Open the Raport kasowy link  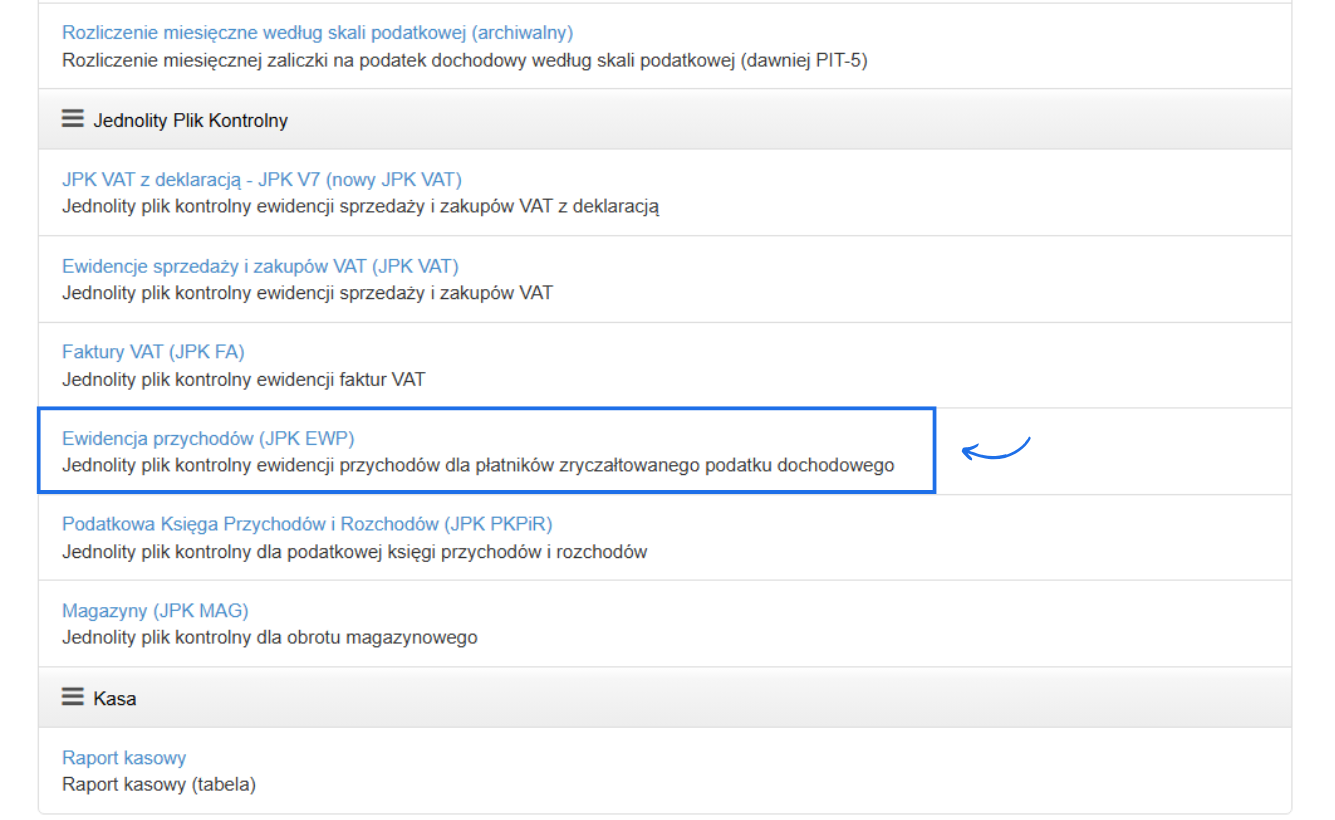click(124, 757)
